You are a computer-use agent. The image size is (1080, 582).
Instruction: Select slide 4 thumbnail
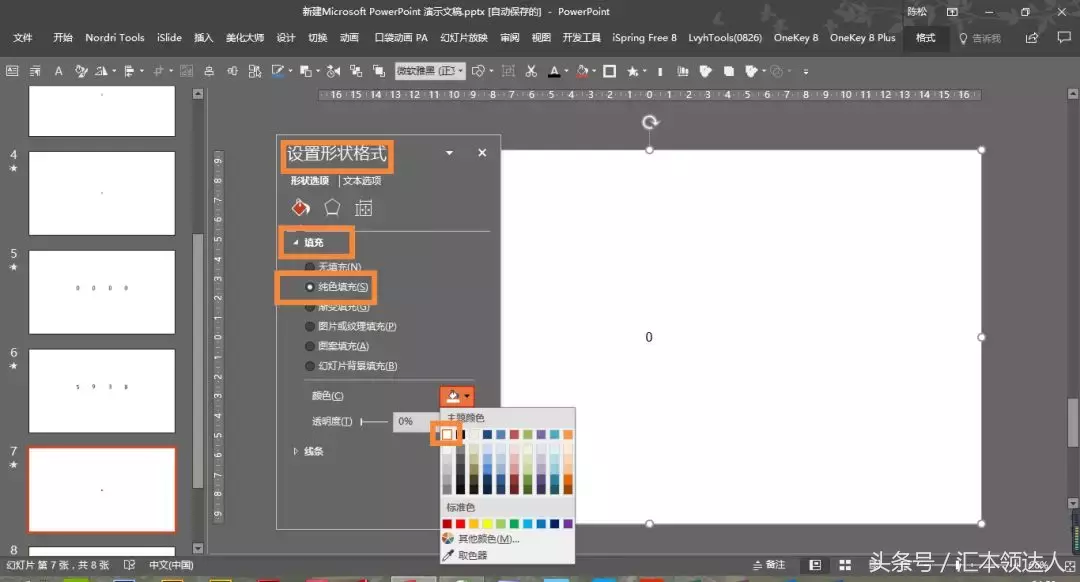click(x=102, y=193)
